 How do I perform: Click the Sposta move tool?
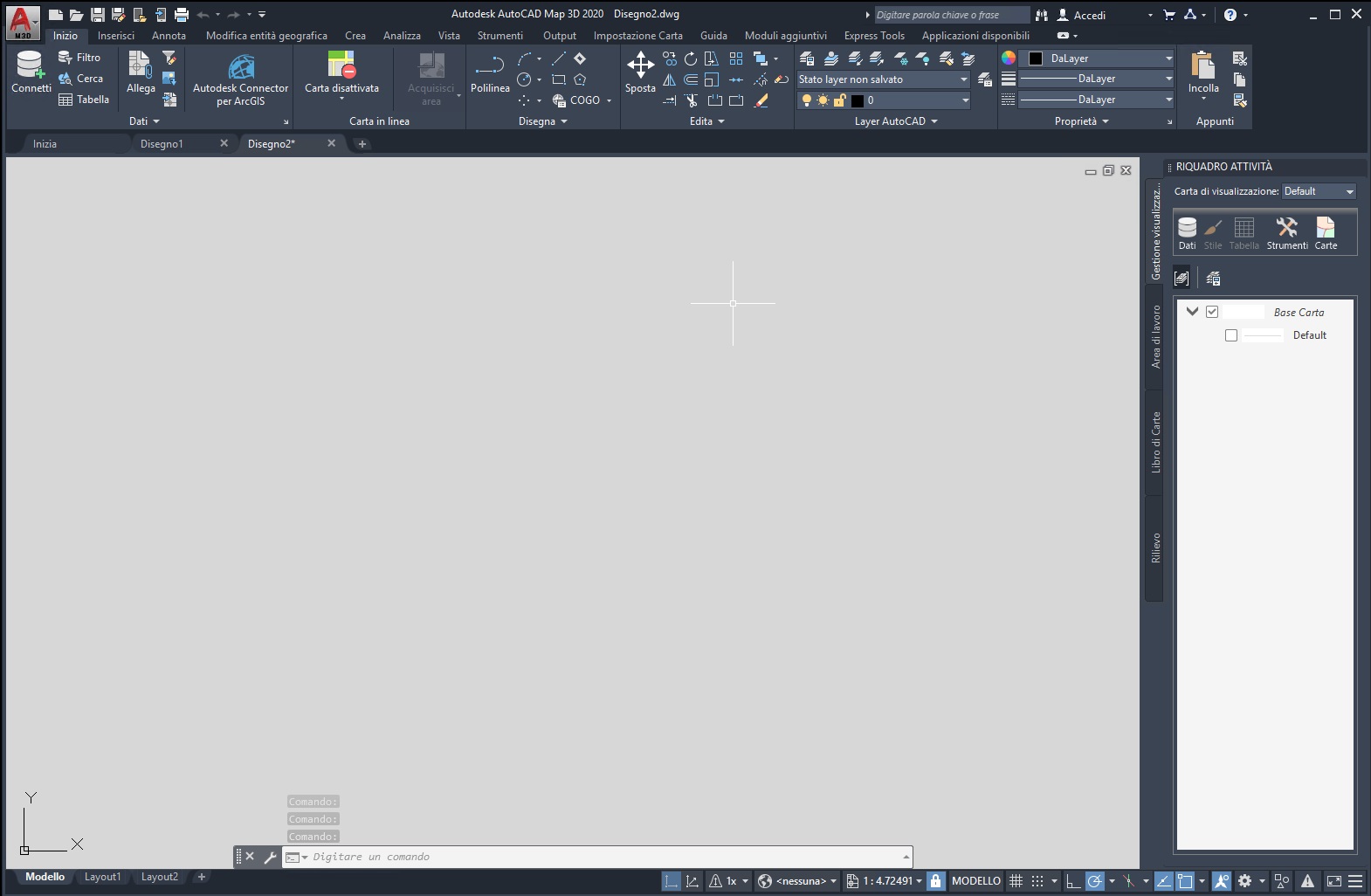click(x=640, y=66)
